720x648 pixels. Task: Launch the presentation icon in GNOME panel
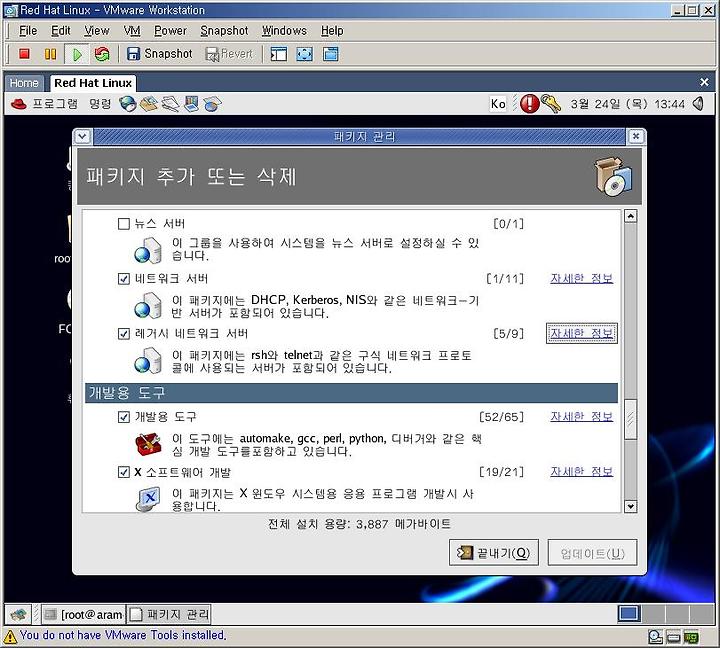[191, 104]
